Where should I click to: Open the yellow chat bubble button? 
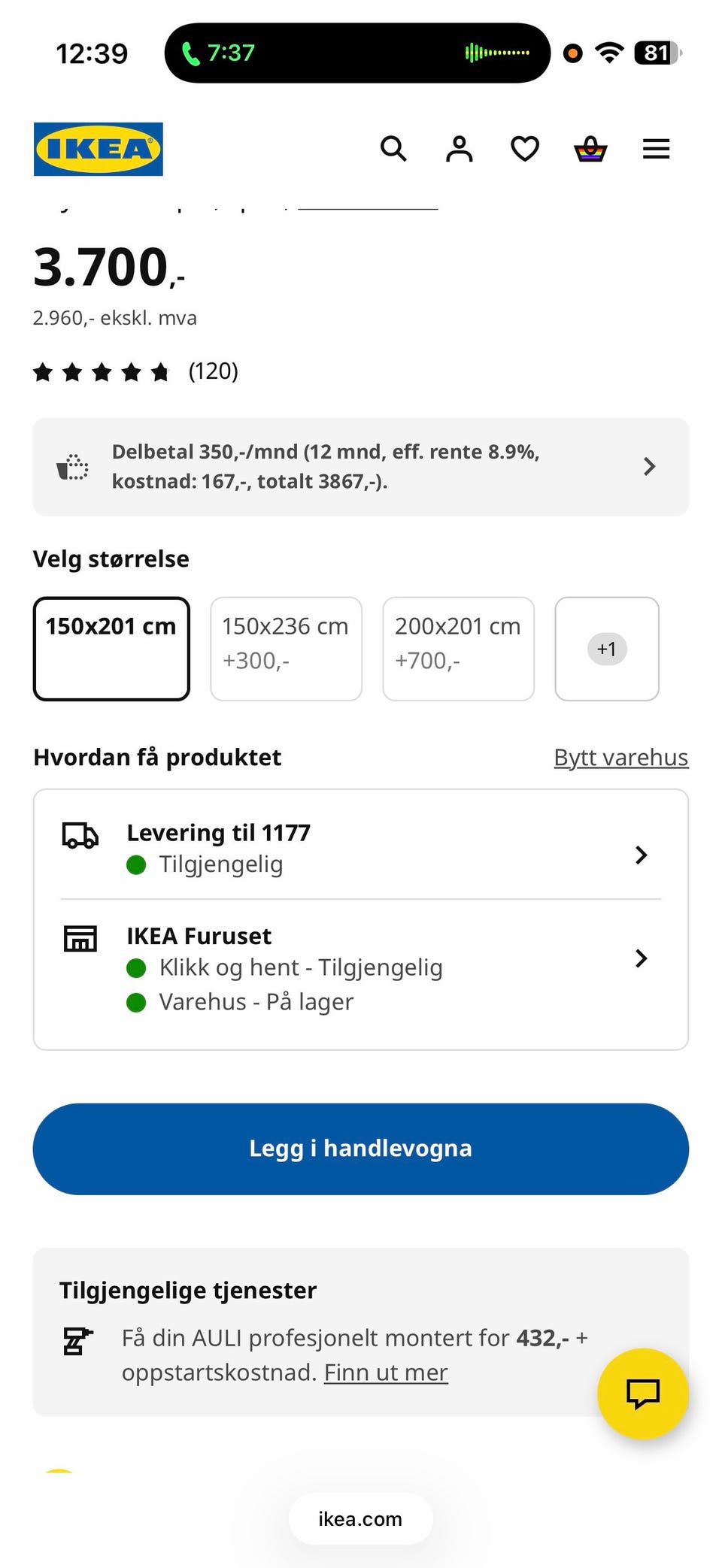(643, 1394)
